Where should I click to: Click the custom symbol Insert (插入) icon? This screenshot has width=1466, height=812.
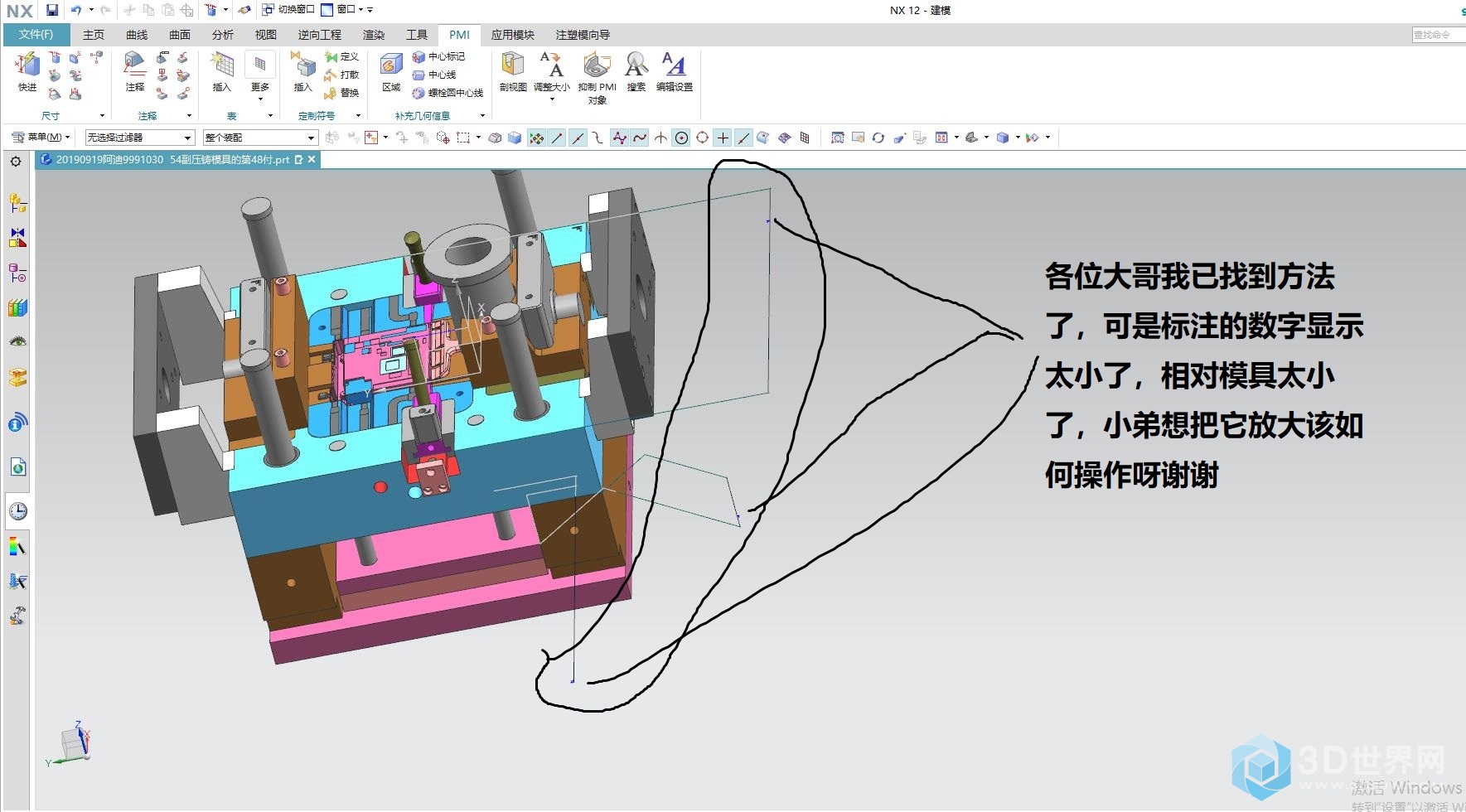[x=302, y=70]
